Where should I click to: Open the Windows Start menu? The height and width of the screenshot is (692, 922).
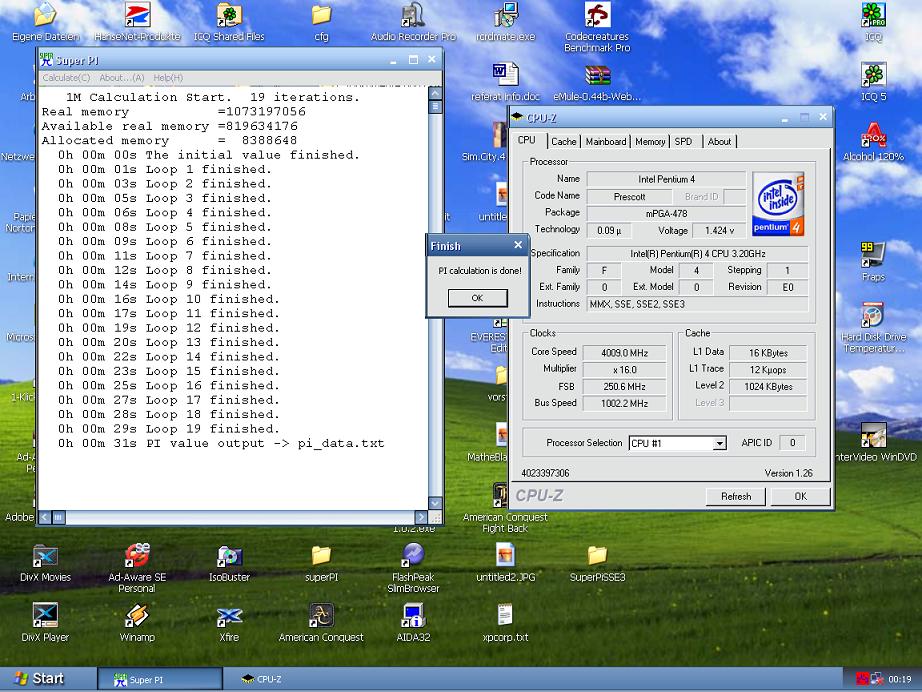39,678
